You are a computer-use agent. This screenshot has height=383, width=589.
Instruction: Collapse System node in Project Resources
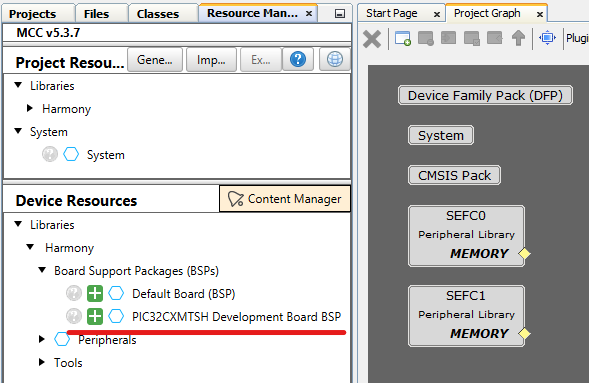(18, 131)
